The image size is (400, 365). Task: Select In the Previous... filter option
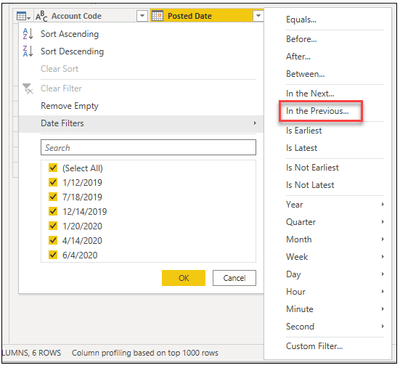317,111
